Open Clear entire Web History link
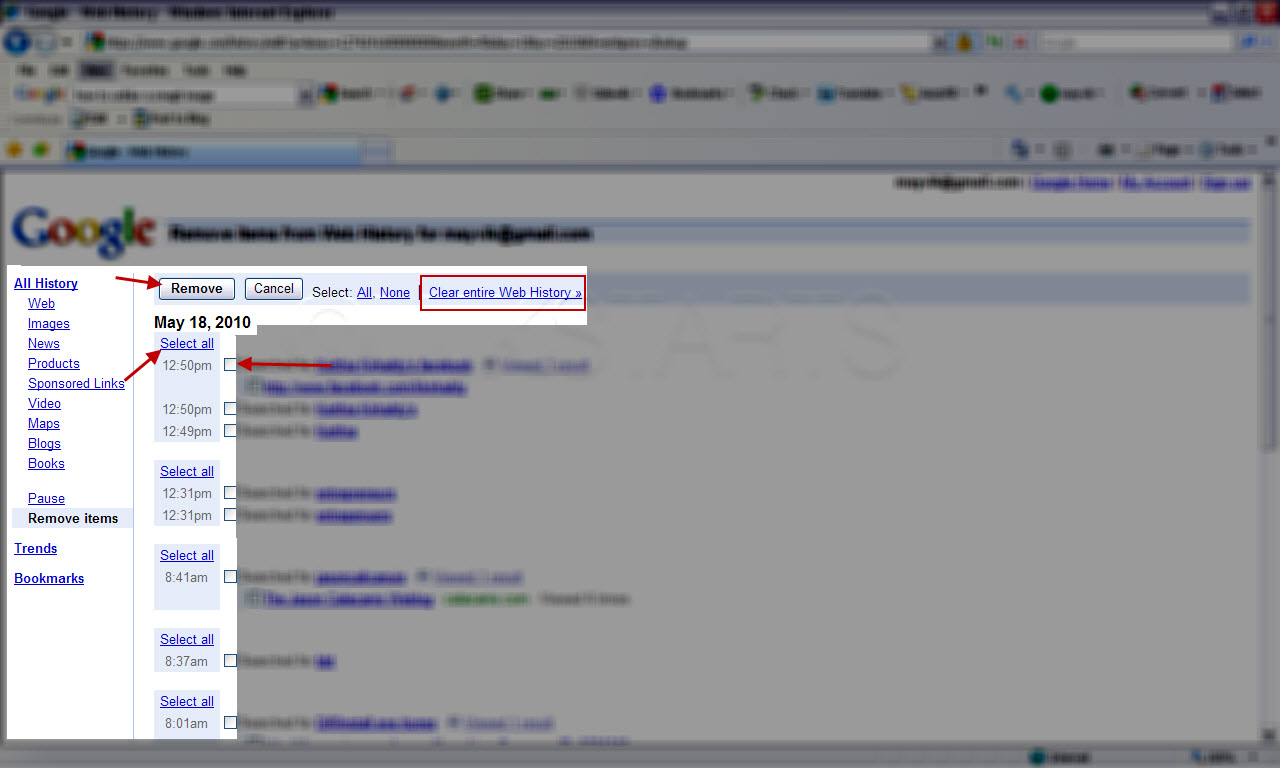 pos(505,293)
